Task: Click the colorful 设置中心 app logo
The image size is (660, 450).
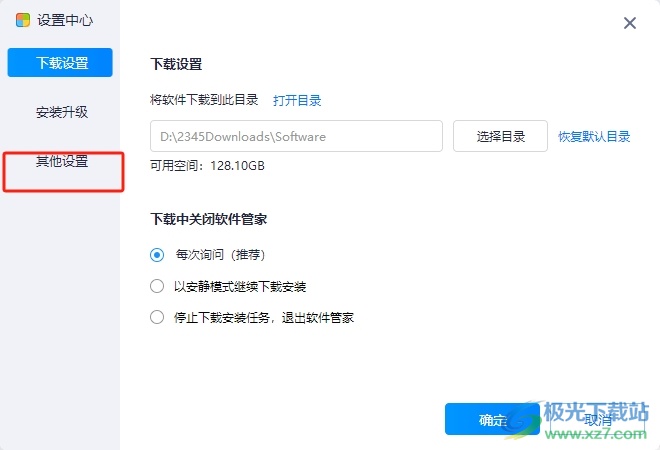Action: (x=23, y=21)
